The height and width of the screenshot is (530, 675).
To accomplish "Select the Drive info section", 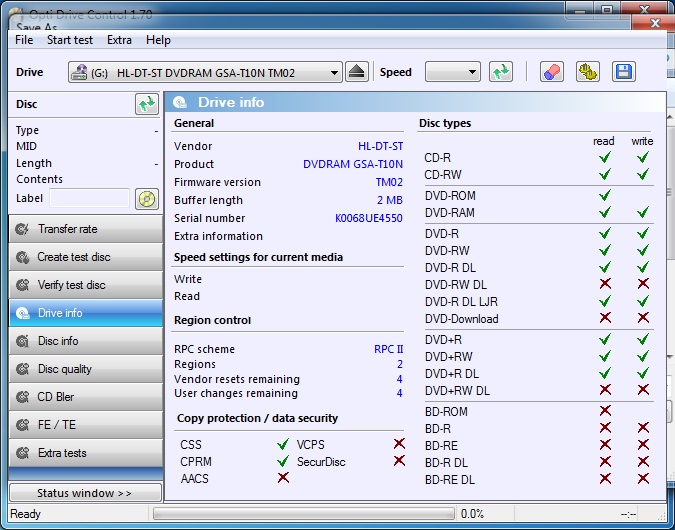I will click(86, 313).
